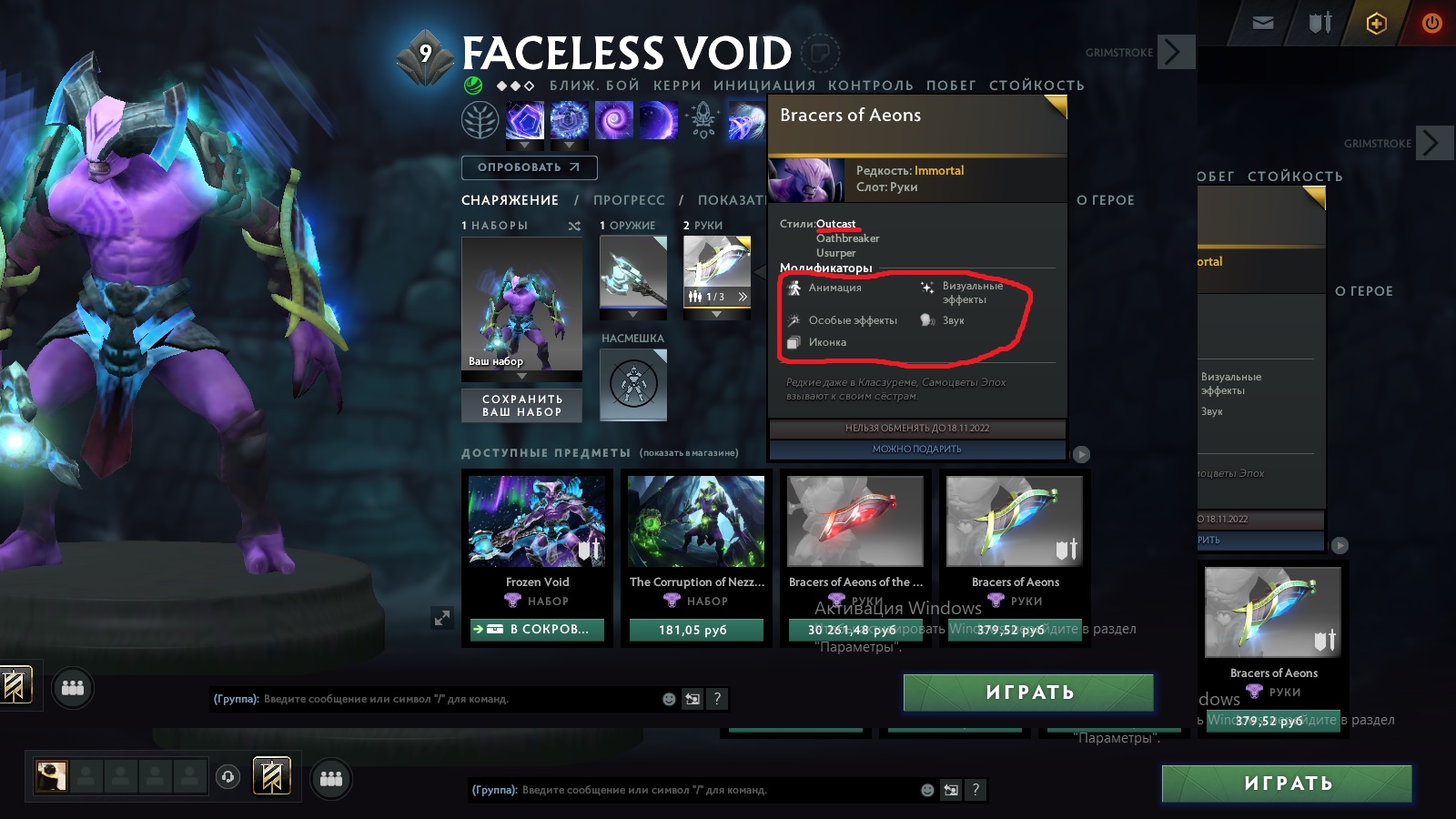This screenshot has width=1456, height=819.
Task: Expand hero model to fullscreen view
Action: click(442, 618)
